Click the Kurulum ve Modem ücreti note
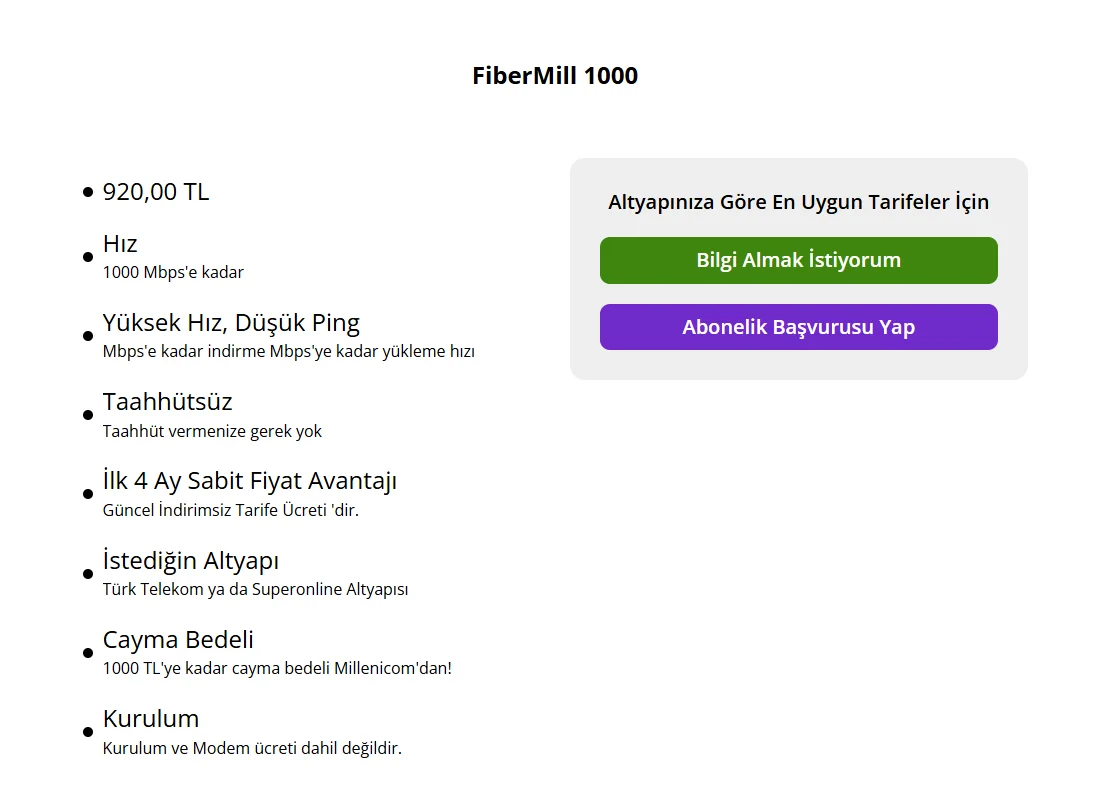 pyautogui.click(x=252, y=748)
